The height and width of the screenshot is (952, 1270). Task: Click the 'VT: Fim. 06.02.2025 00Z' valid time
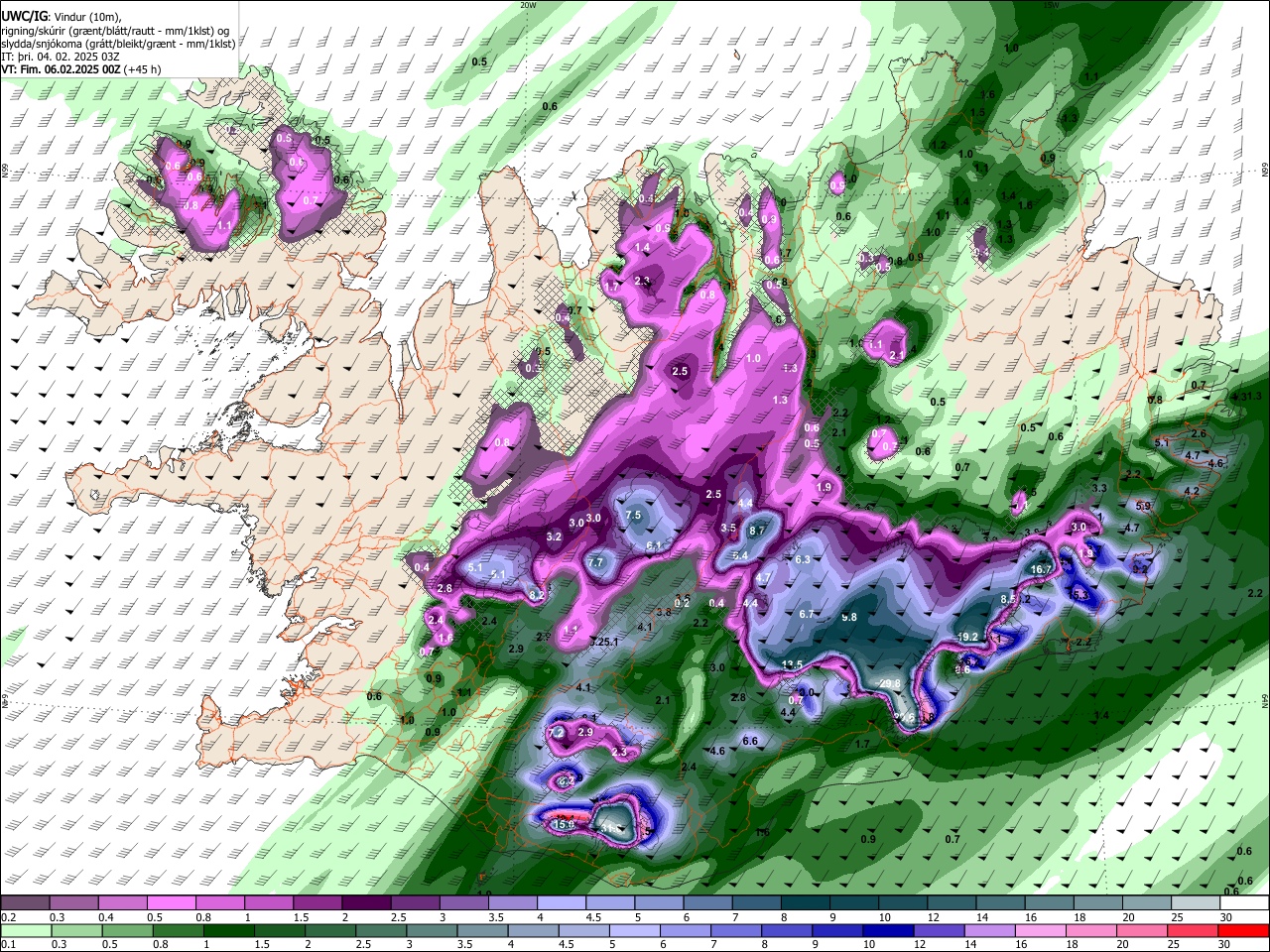[62, 69]
